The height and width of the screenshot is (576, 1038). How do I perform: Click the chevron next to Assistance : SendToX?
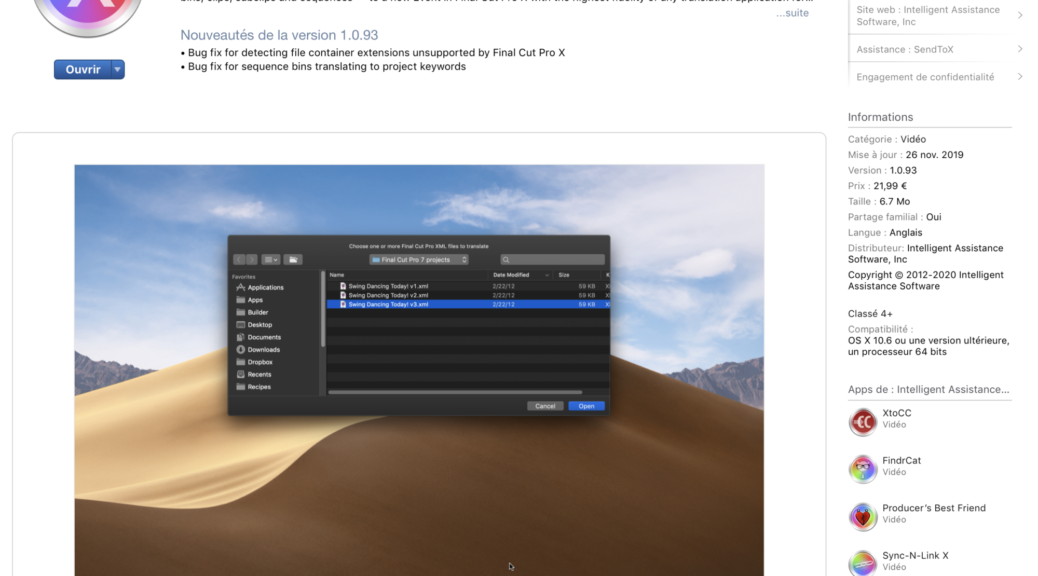coord(1019,49)
